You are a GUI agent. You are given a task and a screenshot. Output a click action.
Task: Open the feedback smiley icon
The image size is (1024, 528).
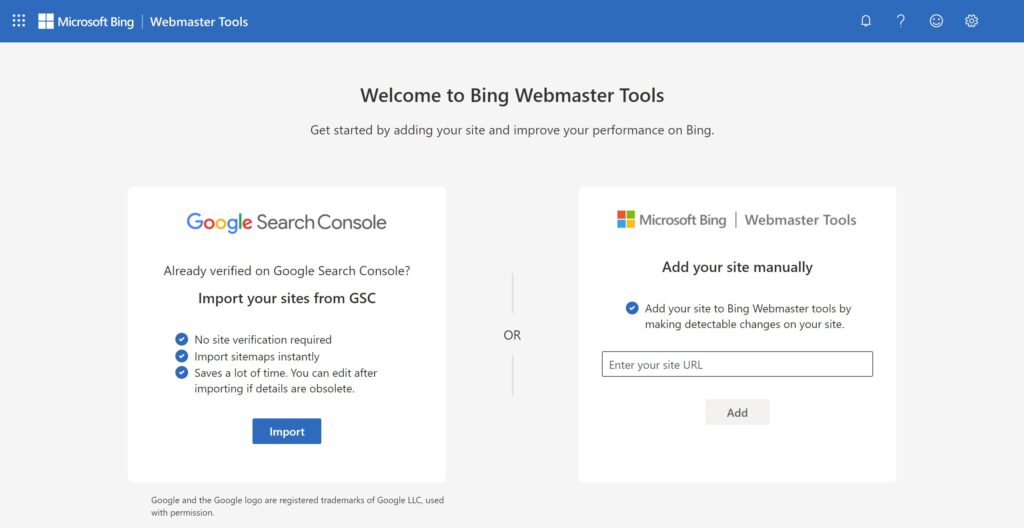coord(936,21)
